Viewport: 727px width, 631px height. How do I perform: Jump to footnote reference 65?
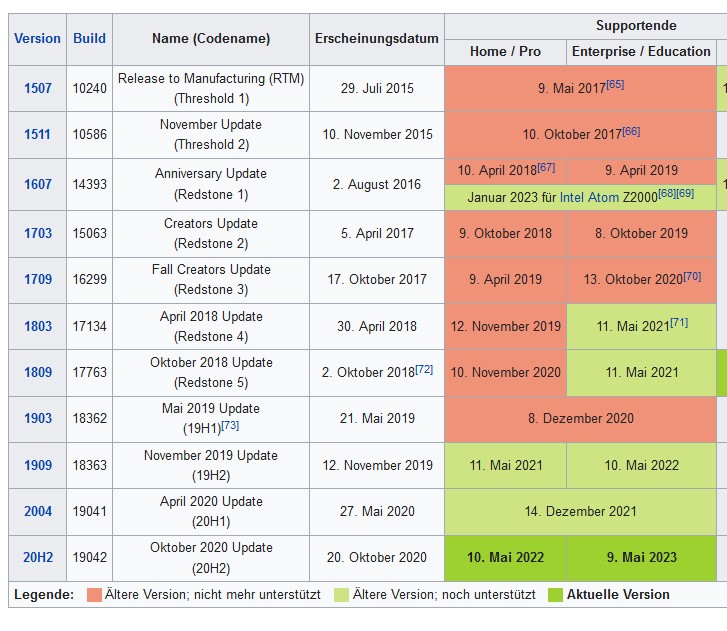tap(615, 84)
